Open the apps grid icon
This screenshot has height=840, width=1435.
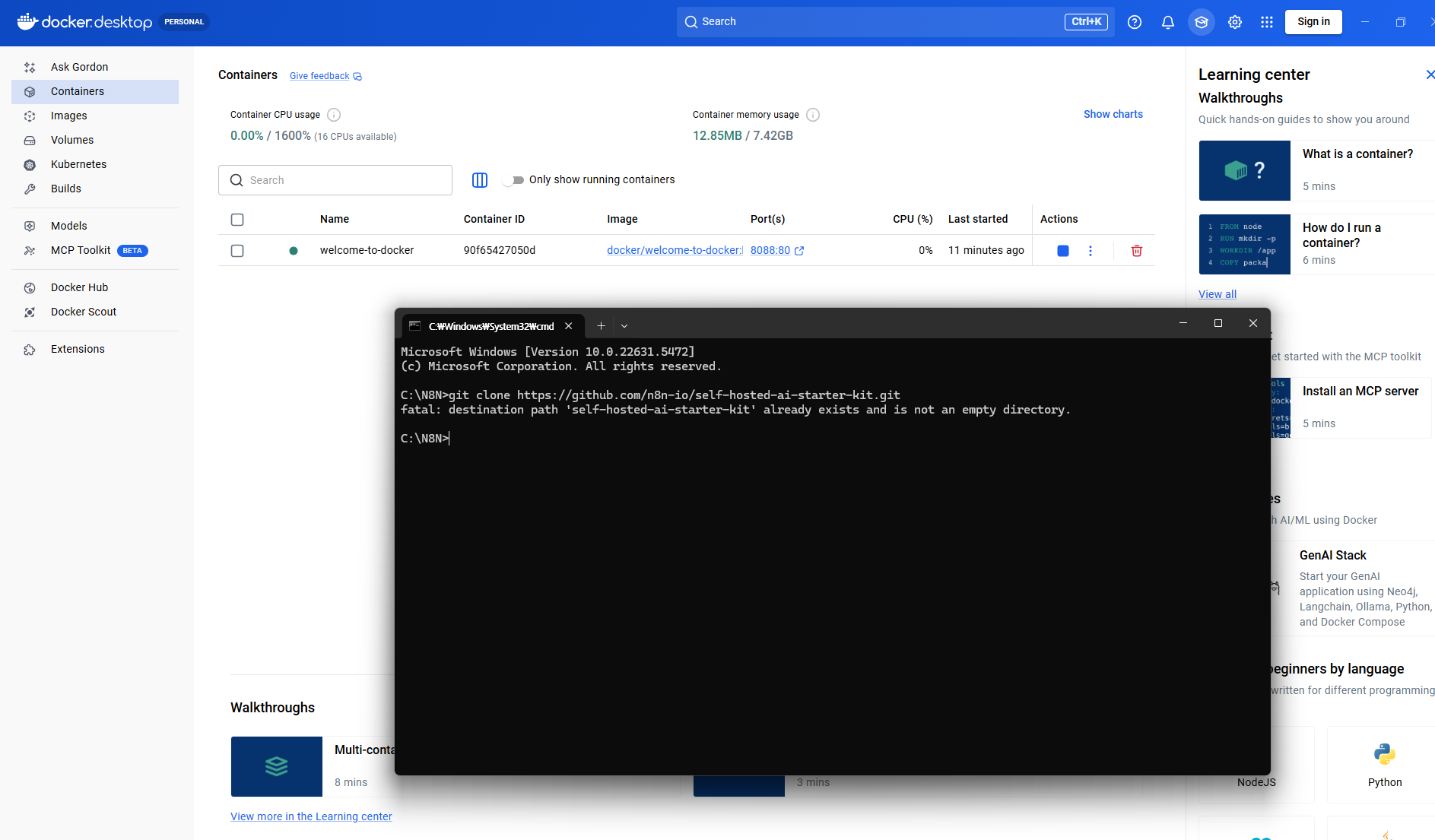click(x=1267, y=22)
